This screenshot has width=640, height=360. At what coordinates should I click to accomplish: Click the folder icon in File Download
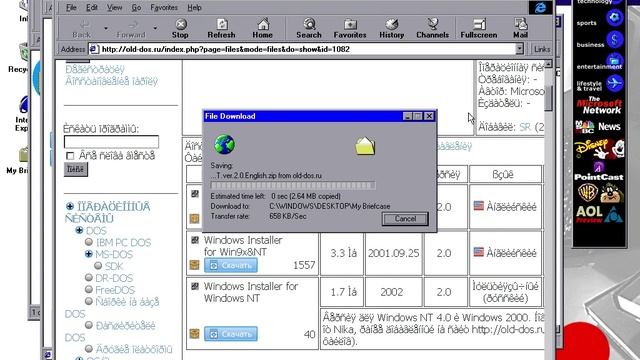[x=365, y=146]
